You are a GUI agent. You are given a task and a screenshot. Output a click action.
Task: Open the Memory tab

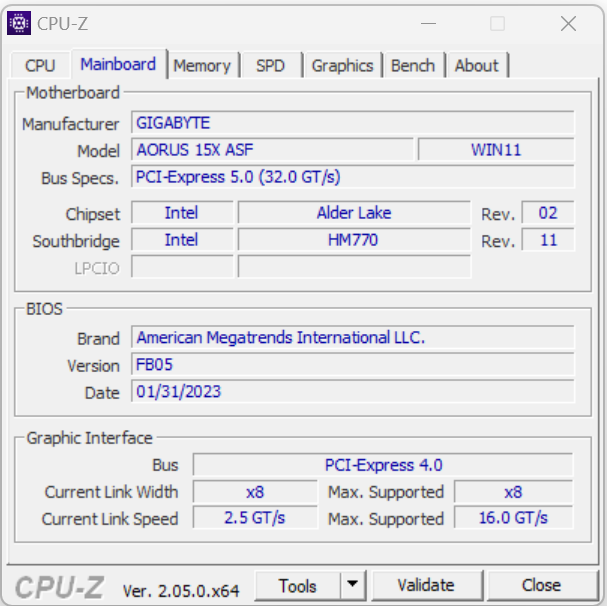pos(202,65)
